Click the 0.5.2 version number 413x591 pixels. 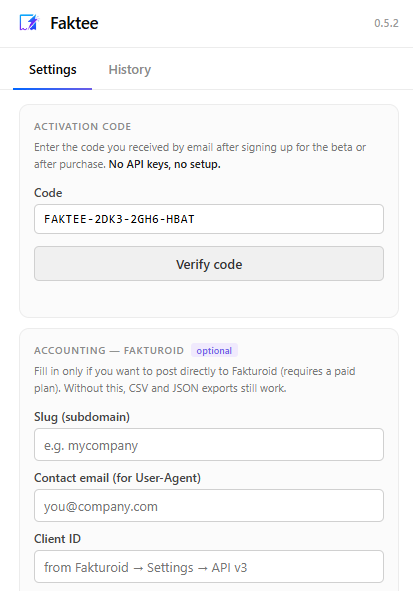386,23
